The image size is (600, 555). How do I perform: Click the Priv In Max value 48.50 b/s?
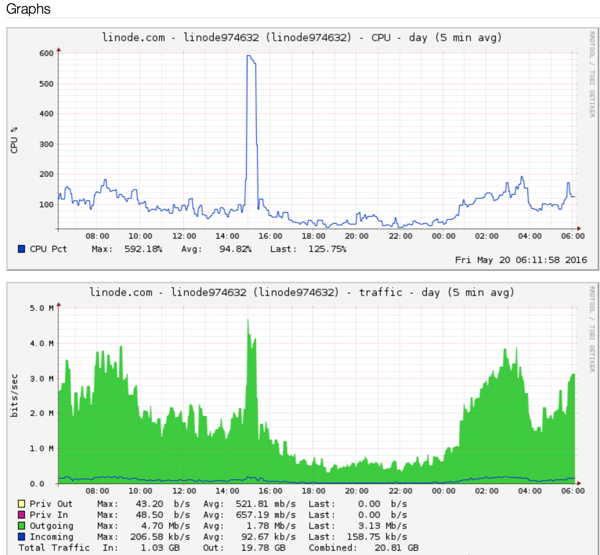[163, 515]
